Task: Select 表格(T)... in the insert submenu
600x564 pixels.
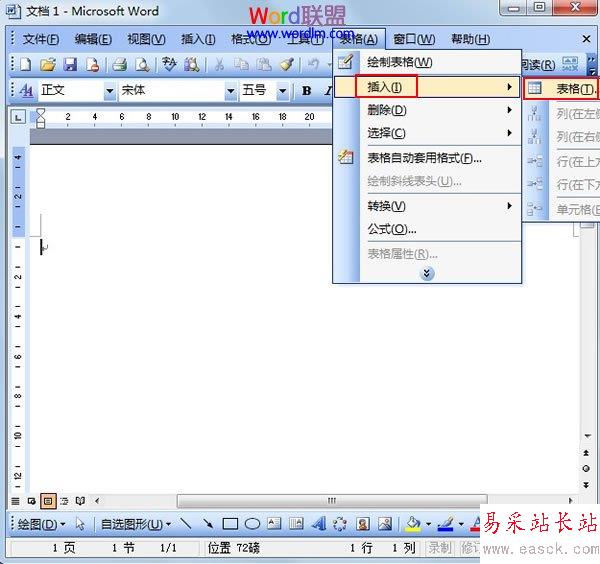Action: pyautogui.click(x=562, y=89)
